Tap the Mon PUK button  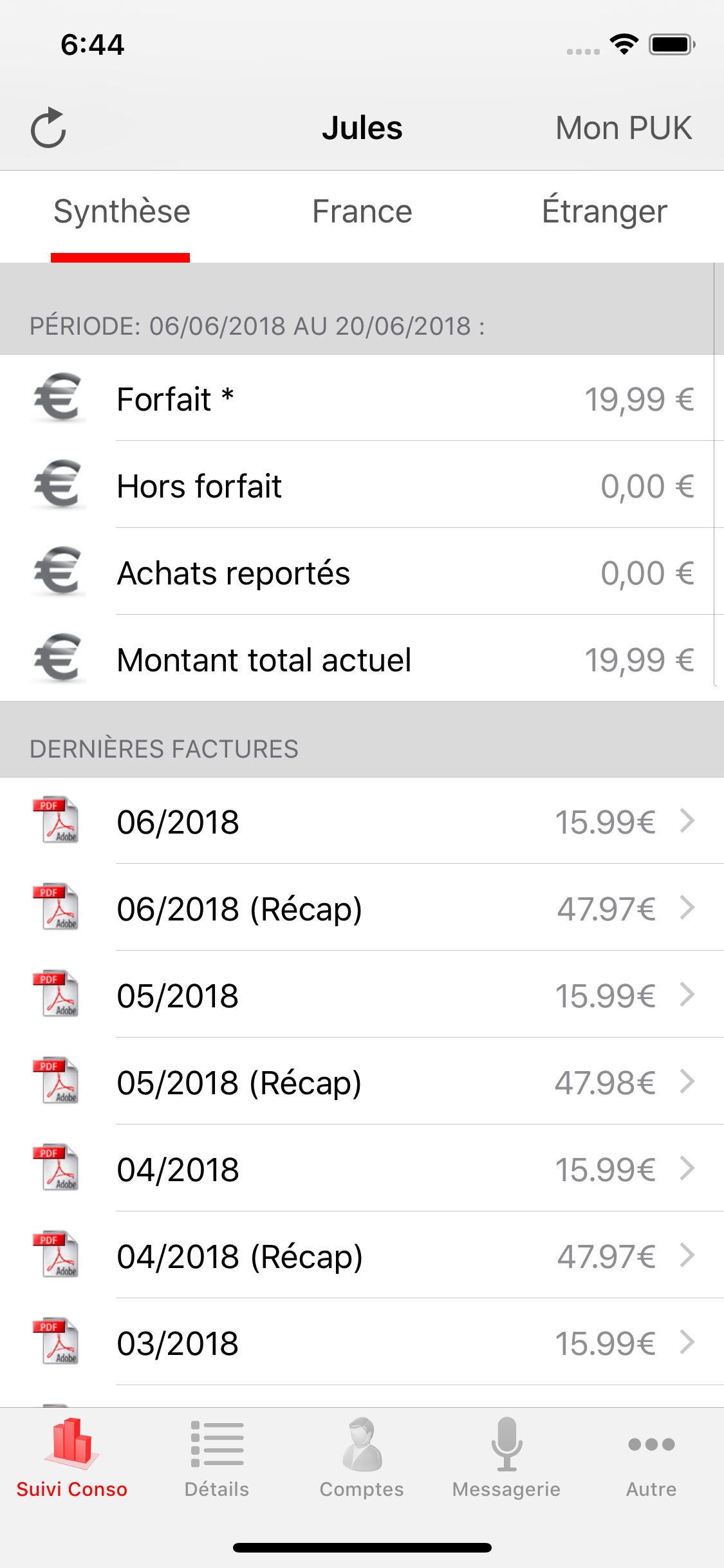pyautogui.click(x=624, y=128)
